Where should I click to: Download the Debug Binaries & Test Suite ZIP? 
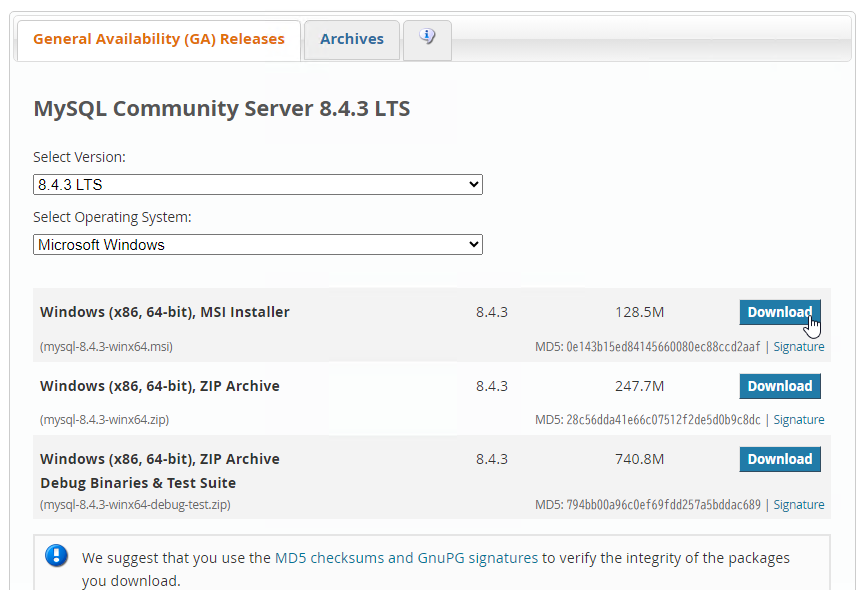(x=780, y=459)
